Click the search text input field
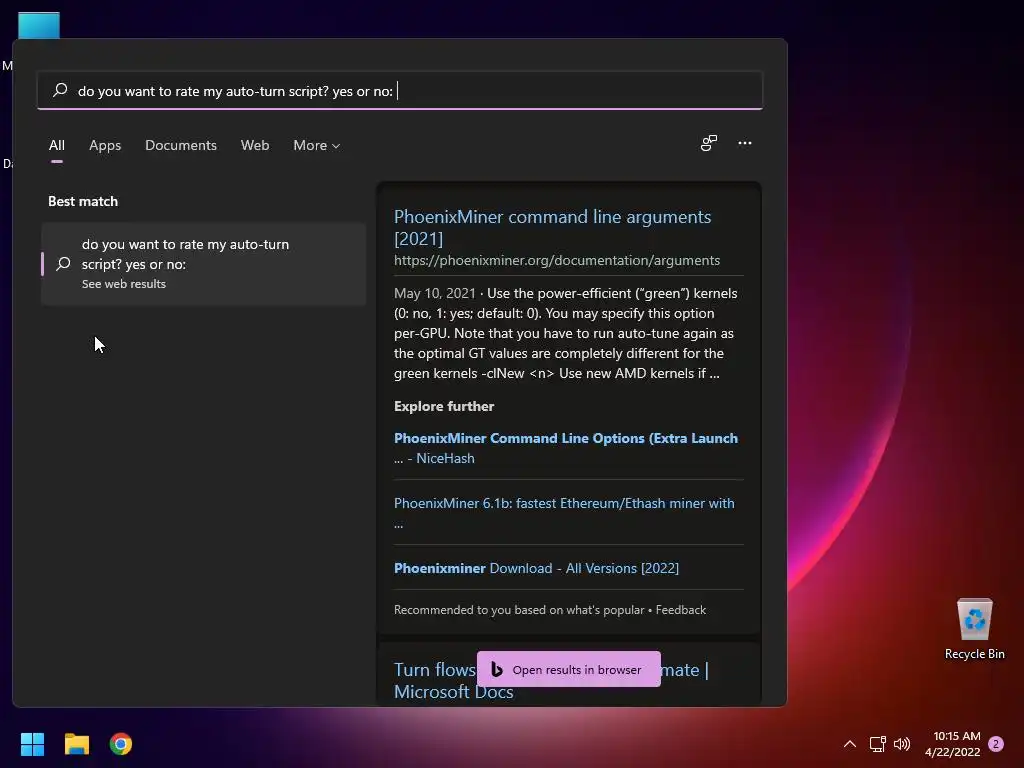Viewport: 1024px width, 768px height. pyautogui.click(x=400, y=90)
